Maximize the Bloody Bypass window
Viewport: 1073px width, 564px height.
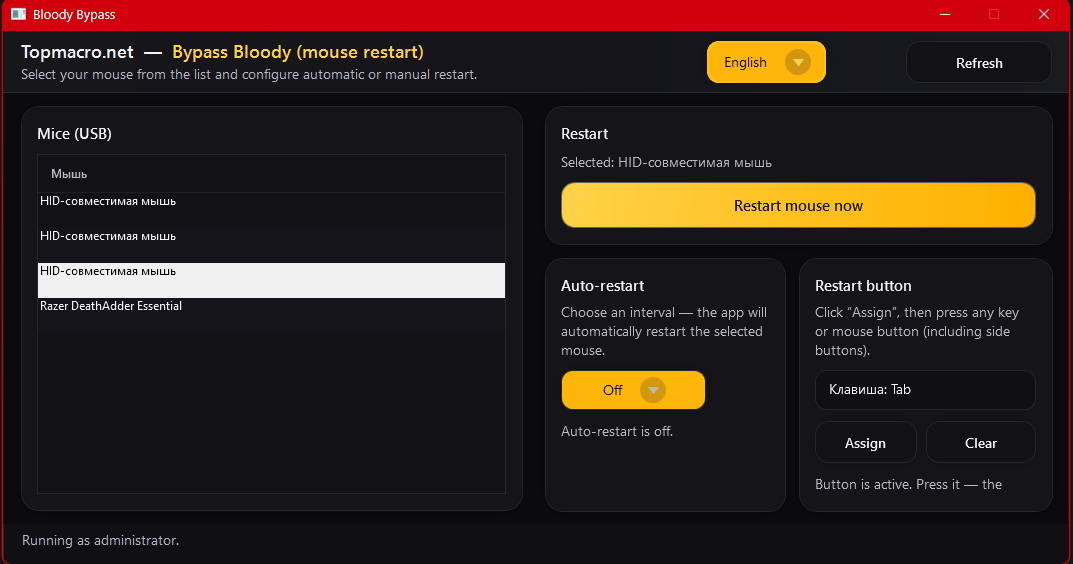pos(994,15)
